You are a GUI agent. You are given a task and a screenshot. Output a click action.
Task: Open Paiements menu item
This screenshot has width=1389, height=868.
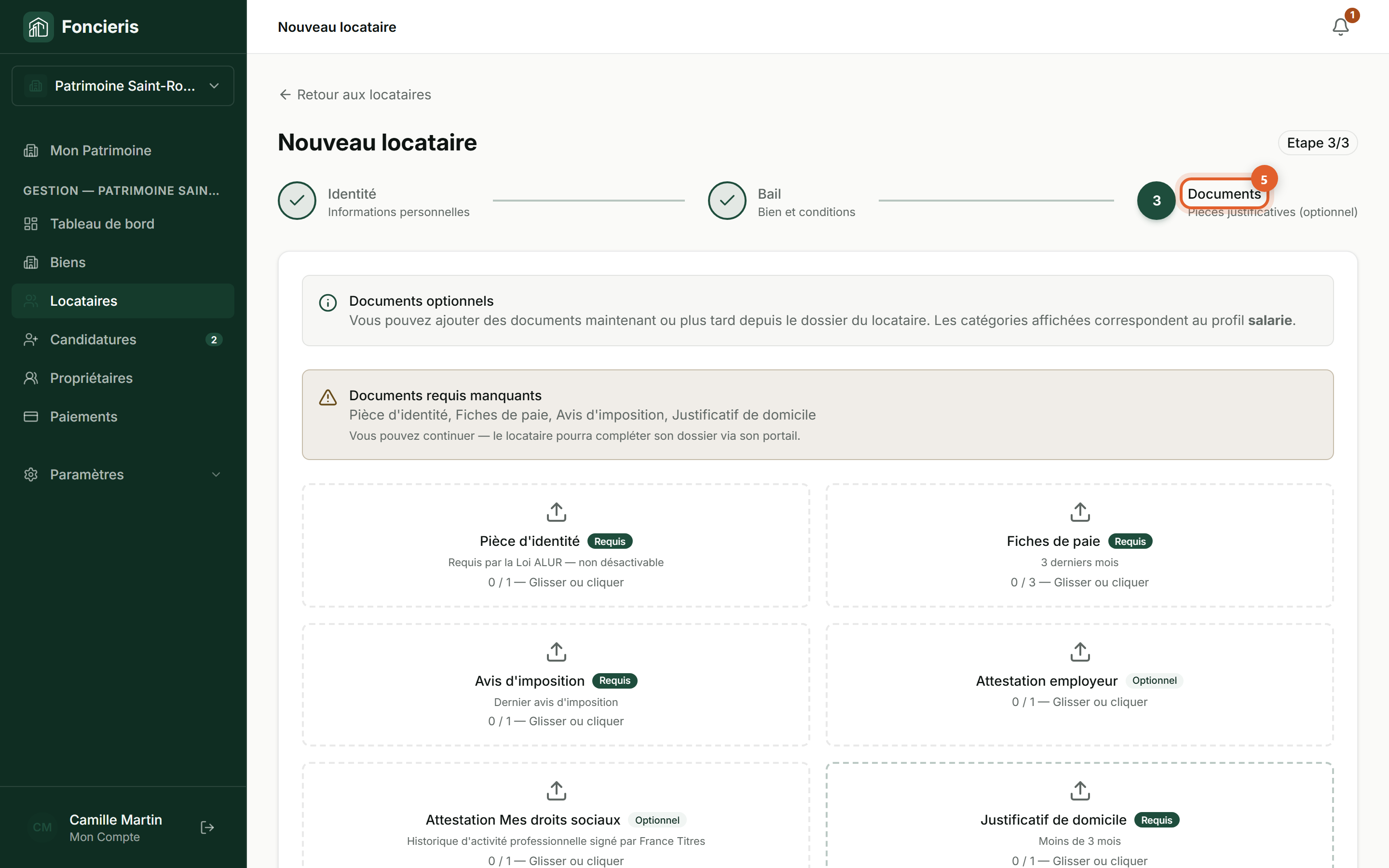[x=123, y=417]
